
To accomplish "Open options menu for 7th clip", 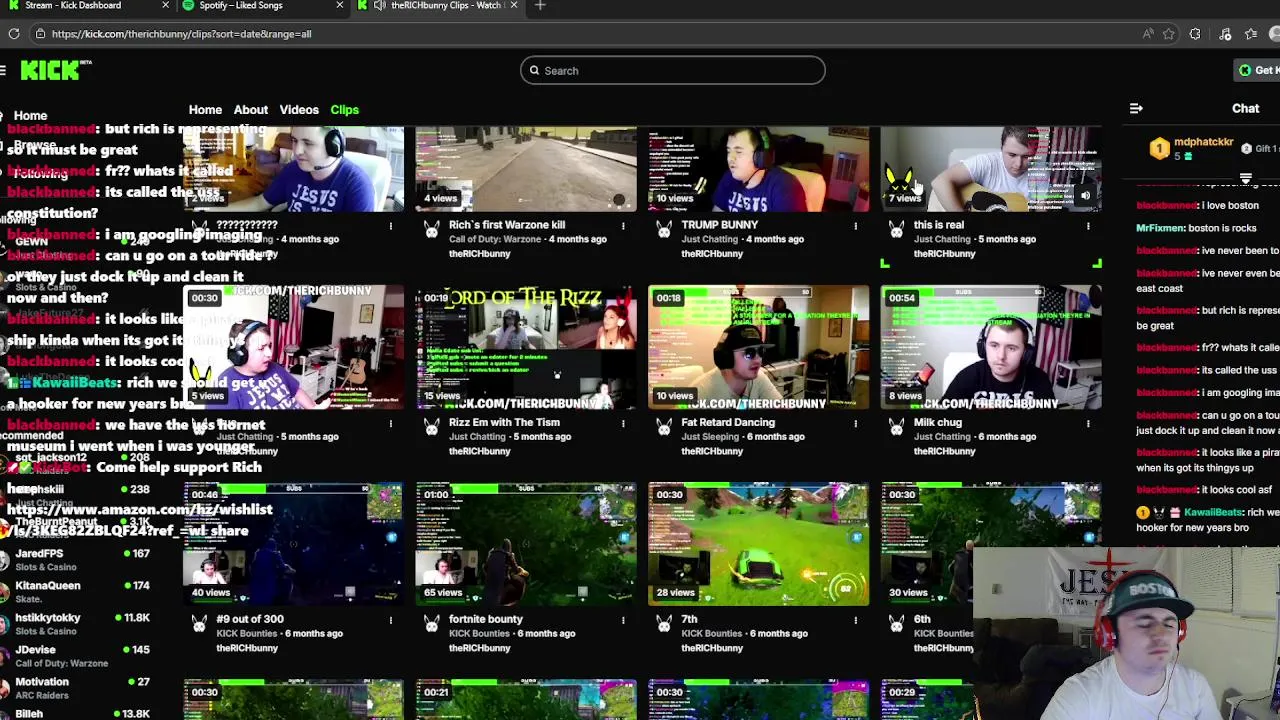I will (855, 620).
